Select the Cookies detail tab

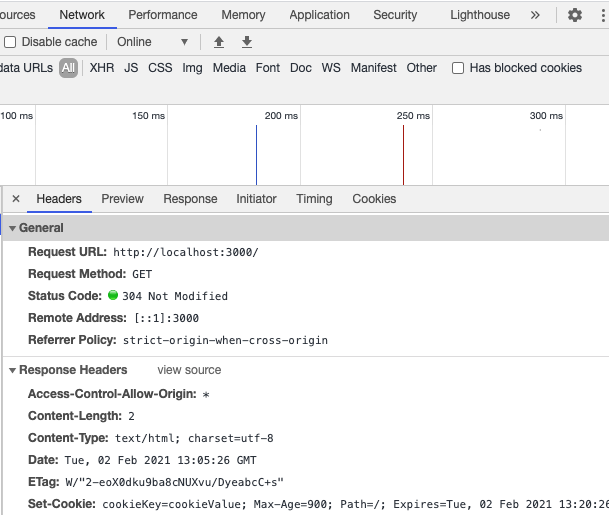[x=374, y=199]
